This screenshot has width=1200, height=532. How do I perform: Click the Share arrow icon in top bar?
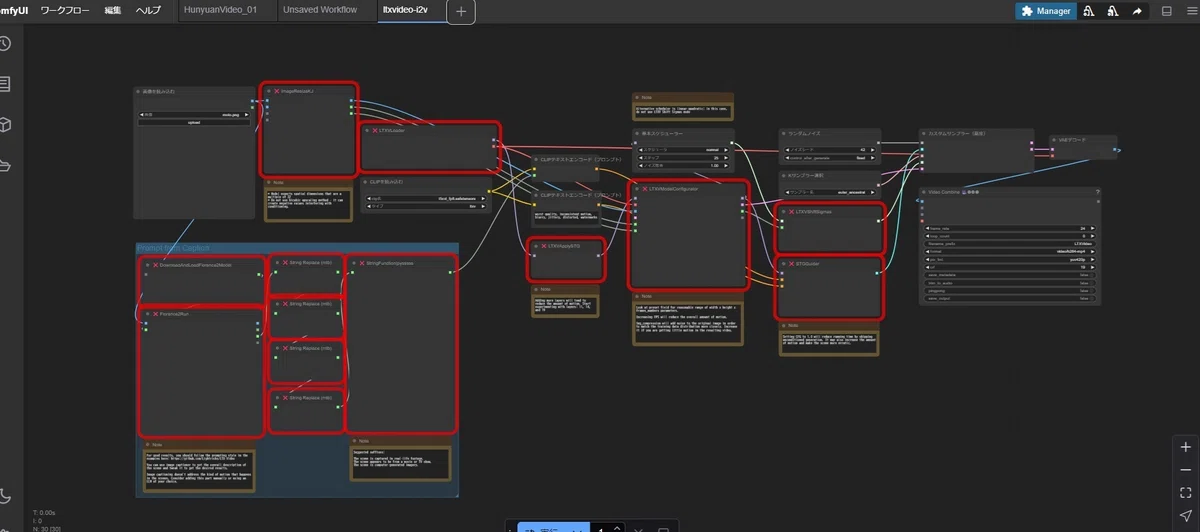click(x=1137, y=11)
